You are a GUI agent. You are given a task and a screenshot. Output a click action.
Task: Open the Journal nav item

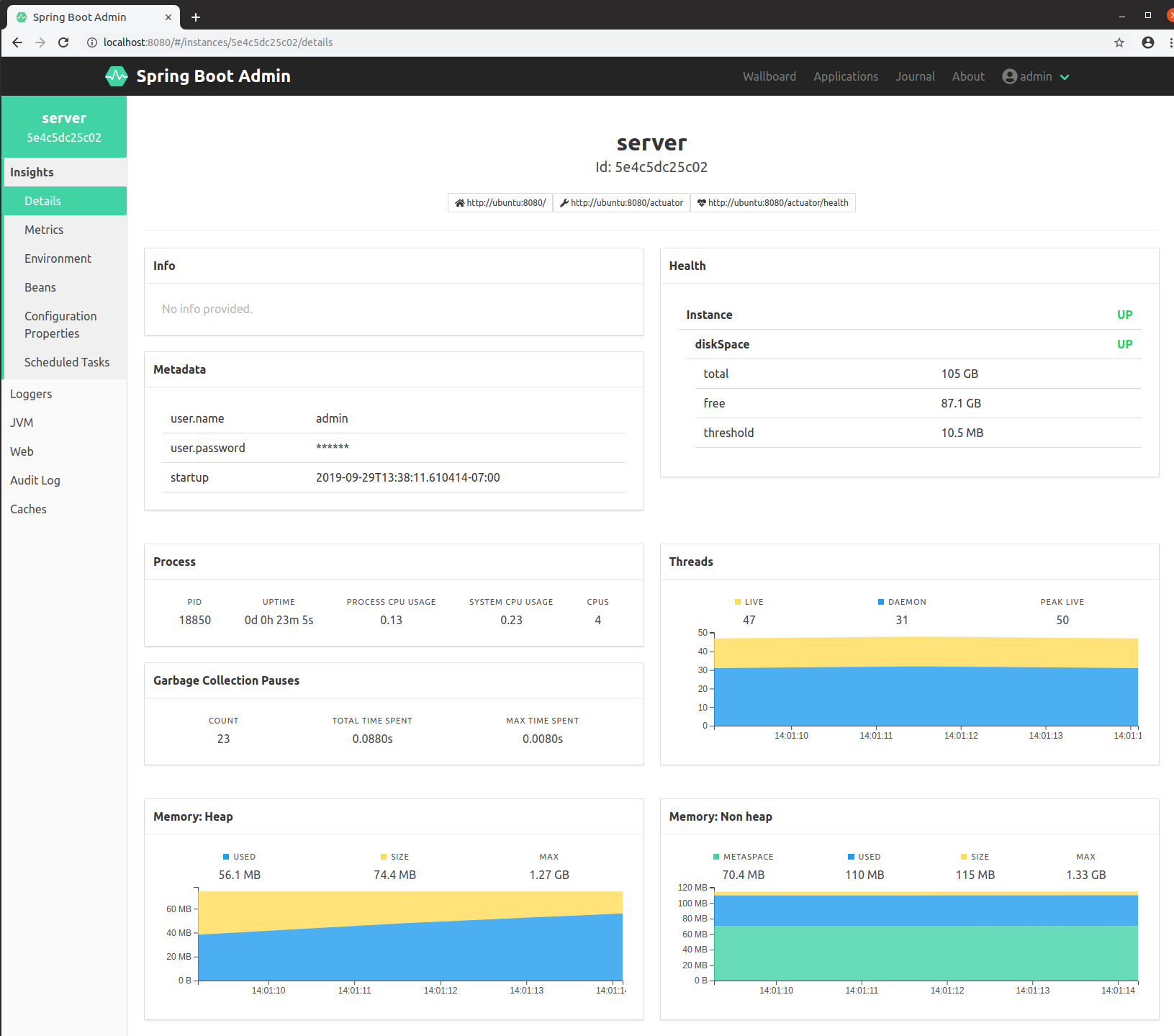915,76
